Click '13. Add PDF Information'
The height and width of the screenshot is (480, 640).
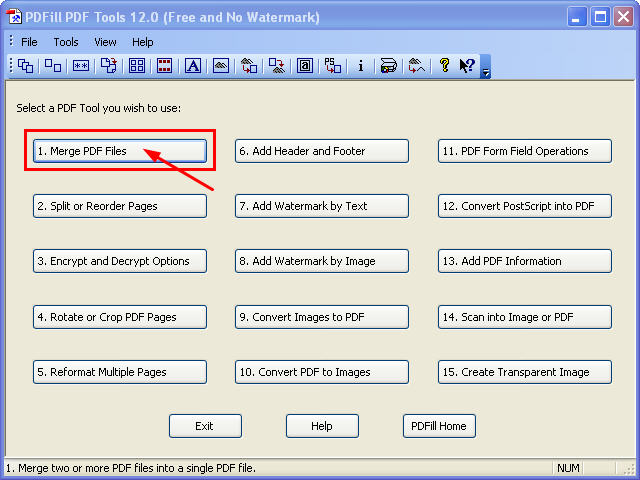[x=525, y=261]
